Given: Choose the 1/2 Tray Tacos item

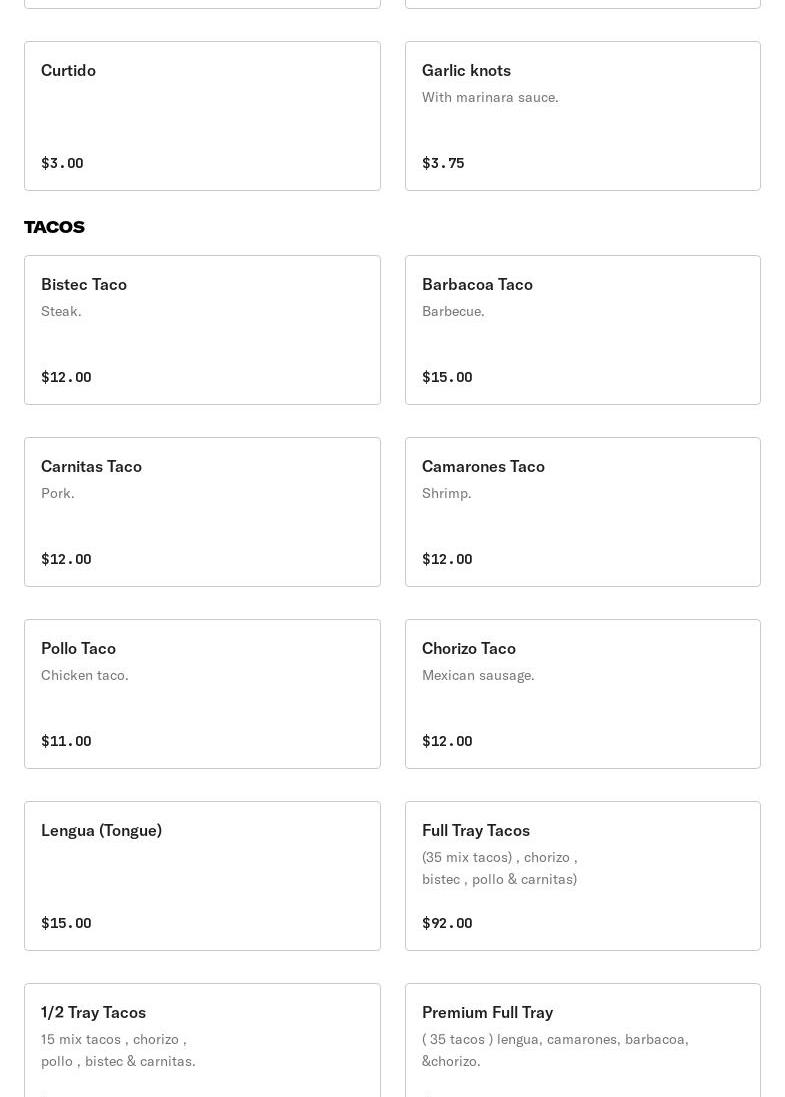Looking at the screenshot, I should (x=202, y=1040).
